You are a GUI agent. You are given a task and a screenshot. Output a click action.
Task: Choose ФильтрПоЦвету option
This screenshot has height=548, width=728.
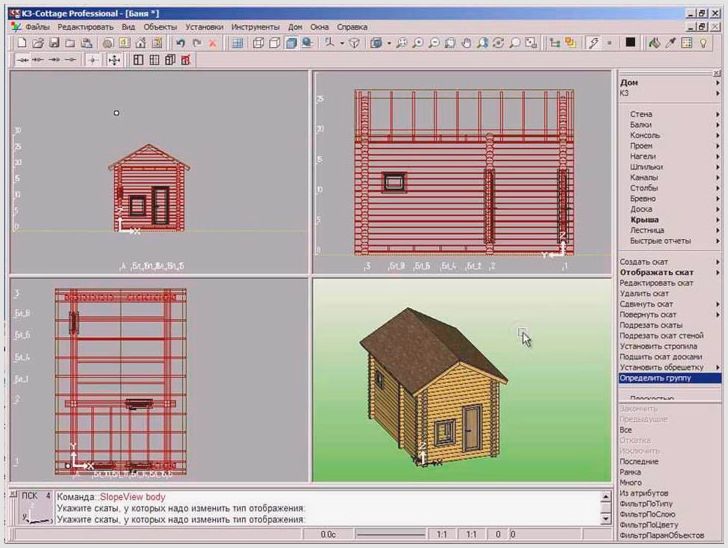649,525
